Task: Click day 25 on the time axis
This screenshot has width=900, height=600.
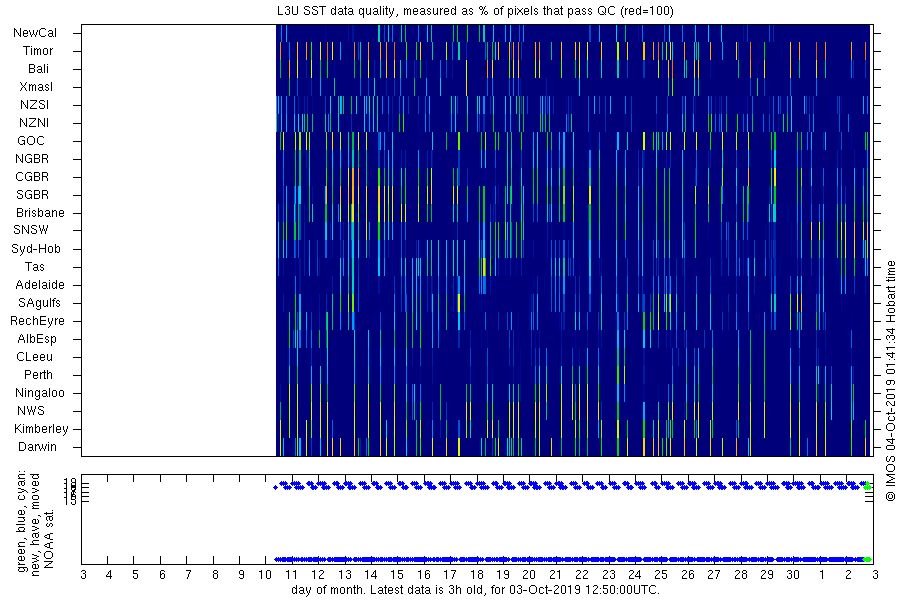Action: pos(661,575)
